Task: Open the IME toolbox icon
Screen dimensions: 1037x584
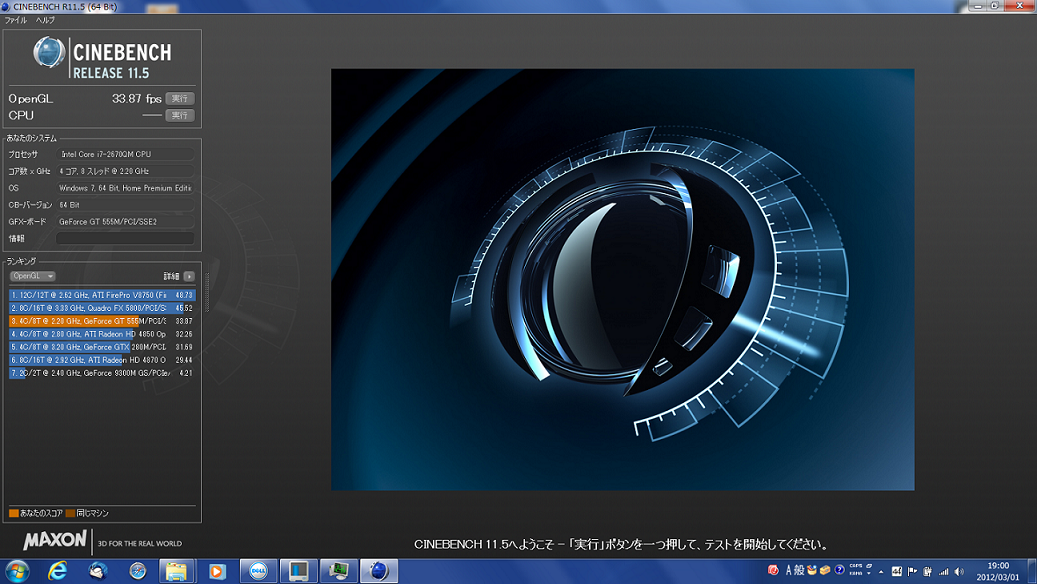Action: point(825,570)
